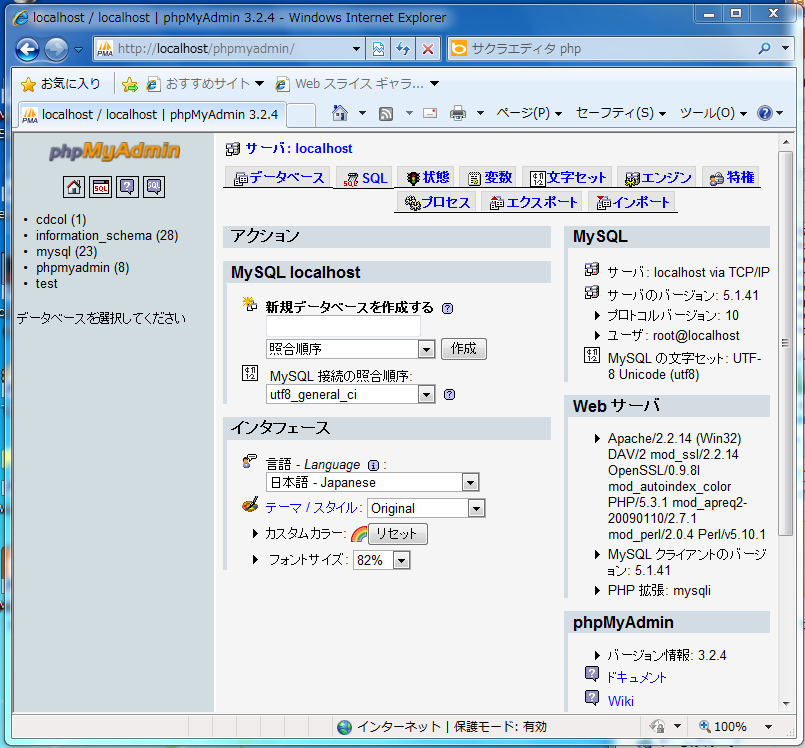Switch to the データベース tab
Image resolution: width=805 pixels, height=748 pixels.
click(279, 178)
